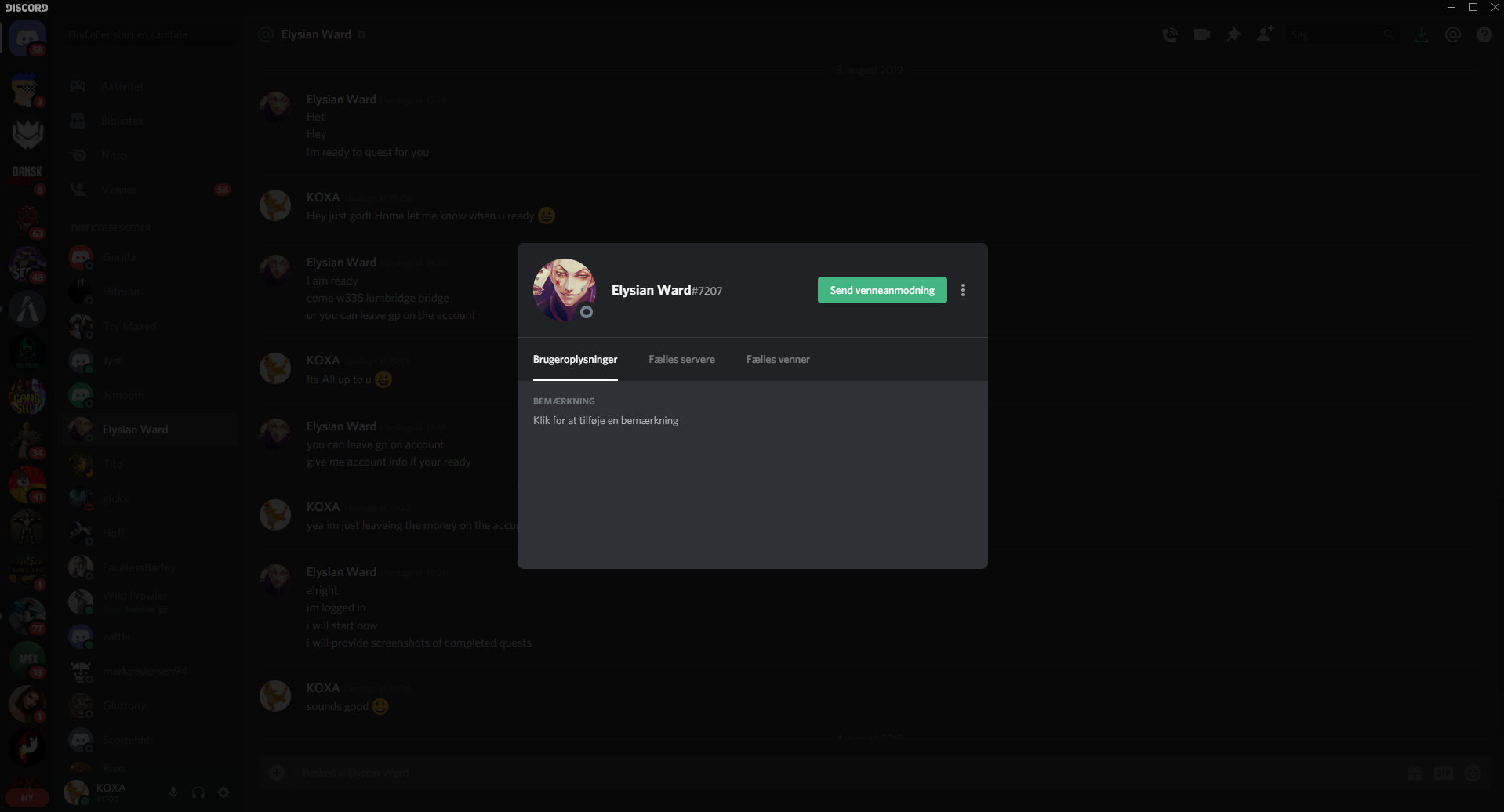The width and height of the screenshot is (1504, 812).
Task: Open user settings with the gear icon
Action: 223,792
